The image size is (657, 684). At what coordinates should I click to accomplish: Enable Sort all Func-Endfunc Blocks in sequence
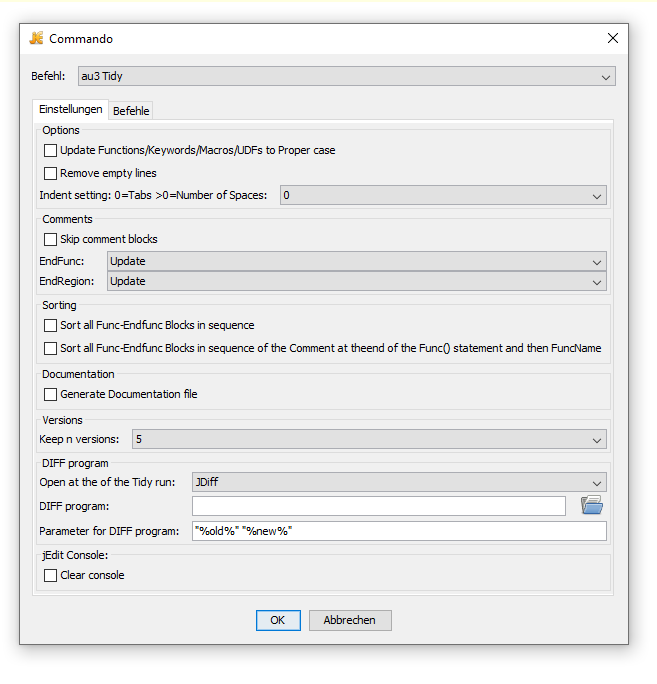pos(51,326)
